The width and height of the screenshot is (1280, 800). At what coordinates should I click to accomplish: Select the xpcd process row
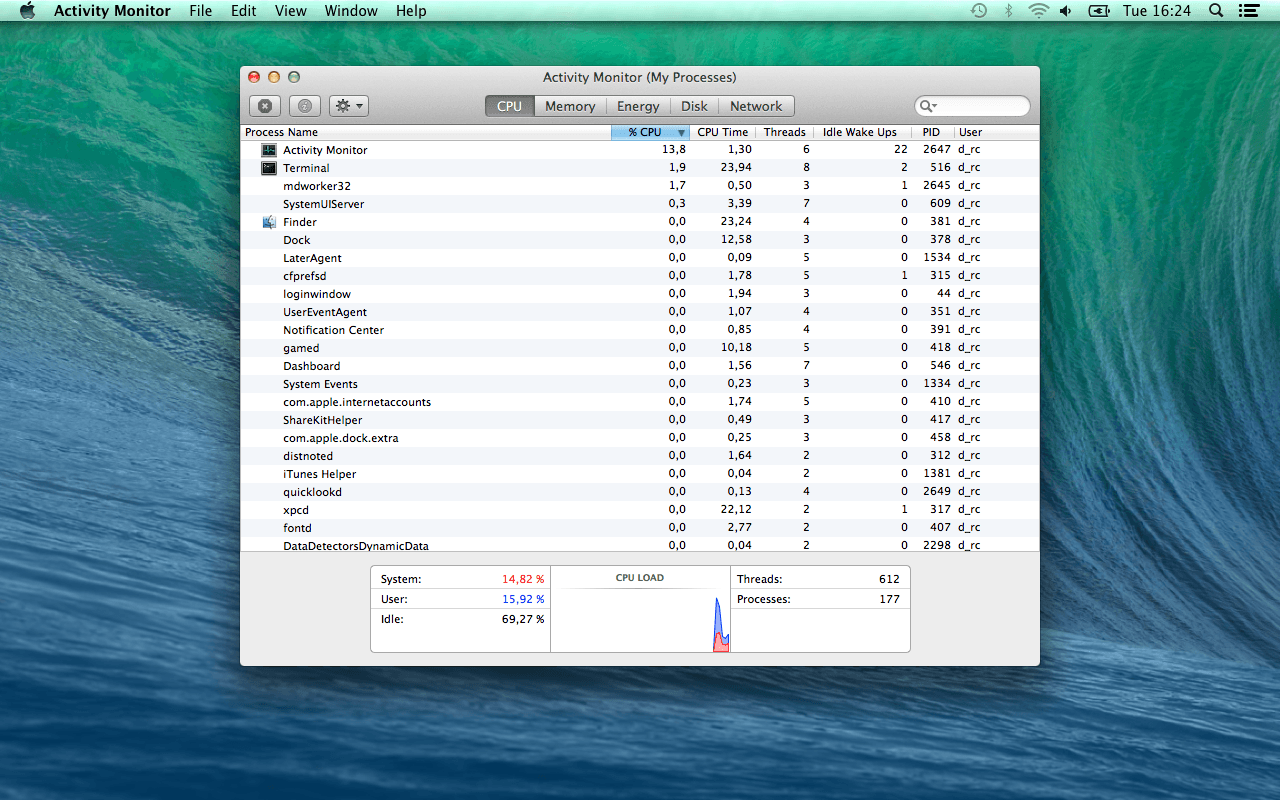(x=640, y=510)
